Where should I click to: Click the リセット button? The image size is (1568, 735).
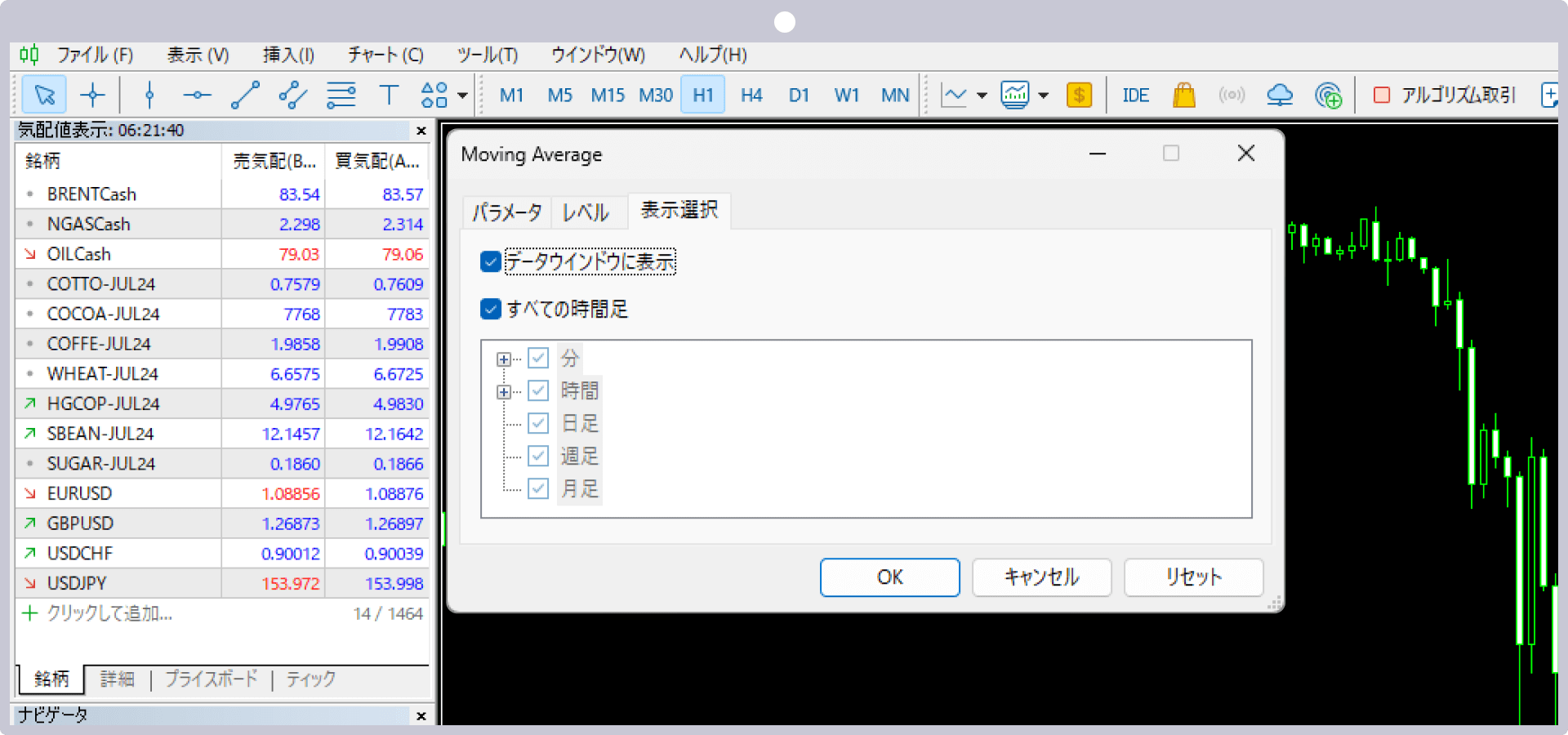[x=1194, y=577]
